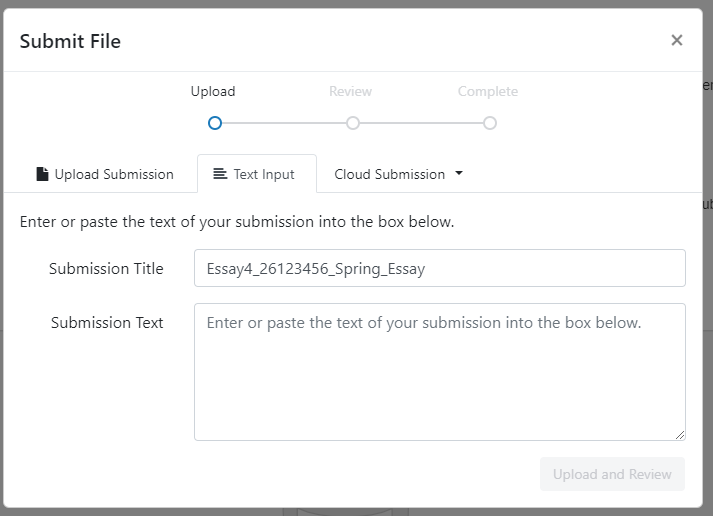This screenshot has height=516, width=713.
Task: Click the caret arrow beside Cloud Submission
Action: 459,173
